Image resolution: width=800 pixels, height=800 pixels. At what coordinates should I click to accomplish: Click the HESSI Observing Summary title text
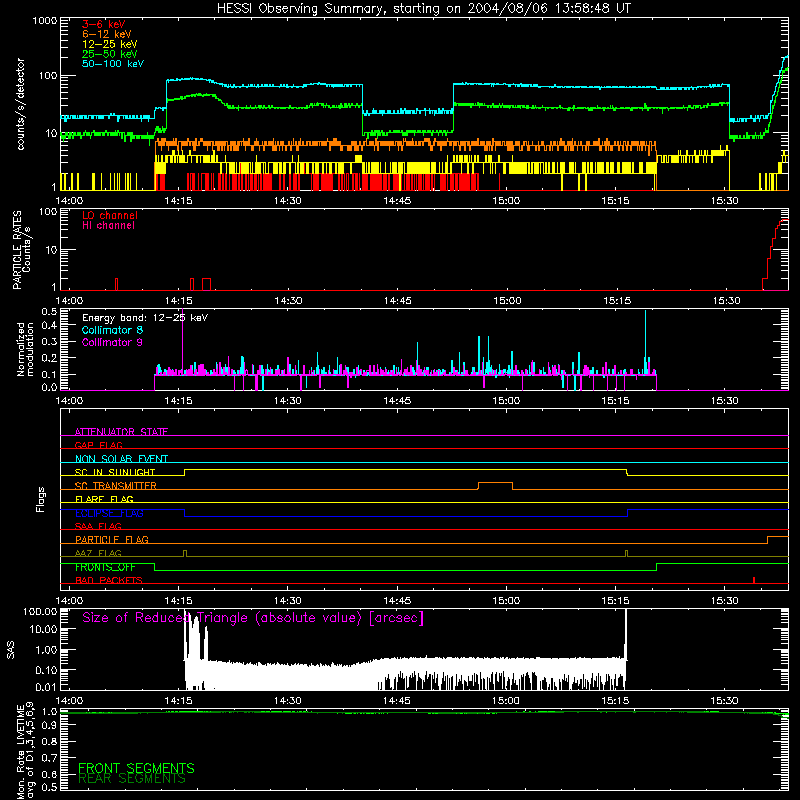pos(423,9)
